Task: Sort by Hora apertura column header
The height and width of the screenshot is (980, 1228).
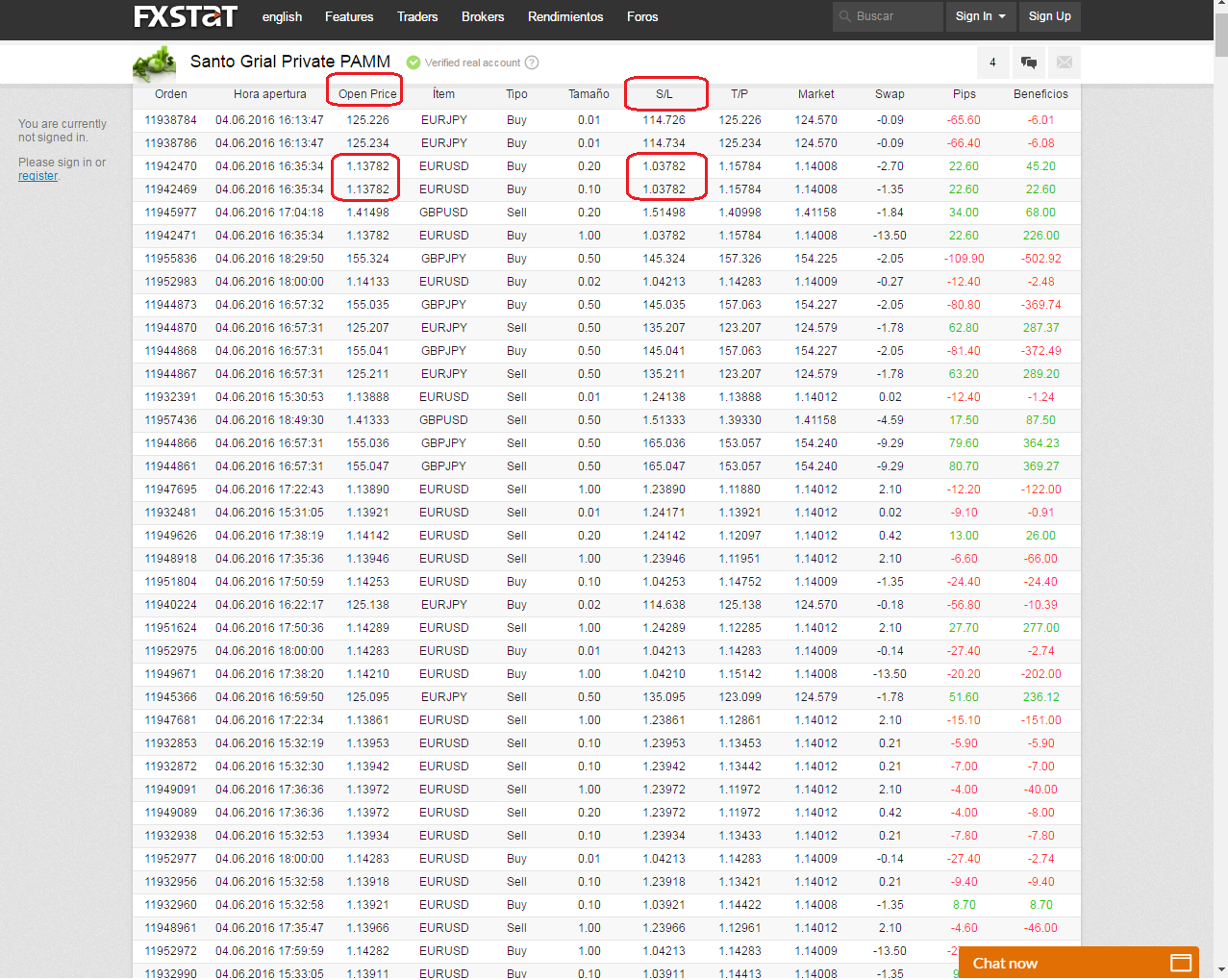Action: tap(270, 94)
